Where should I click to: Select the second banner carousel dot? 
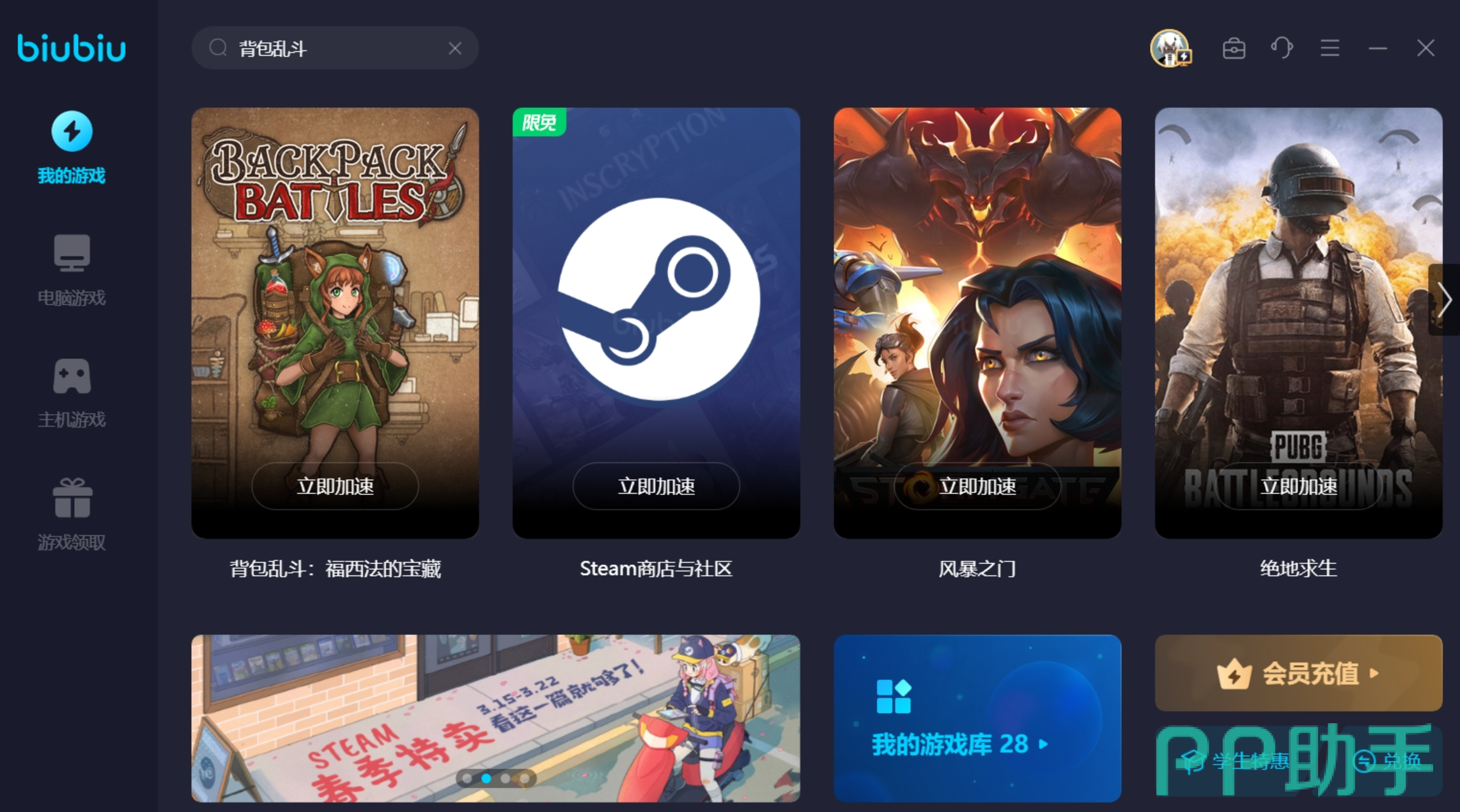pyautogui.click(x=486, y=778)
